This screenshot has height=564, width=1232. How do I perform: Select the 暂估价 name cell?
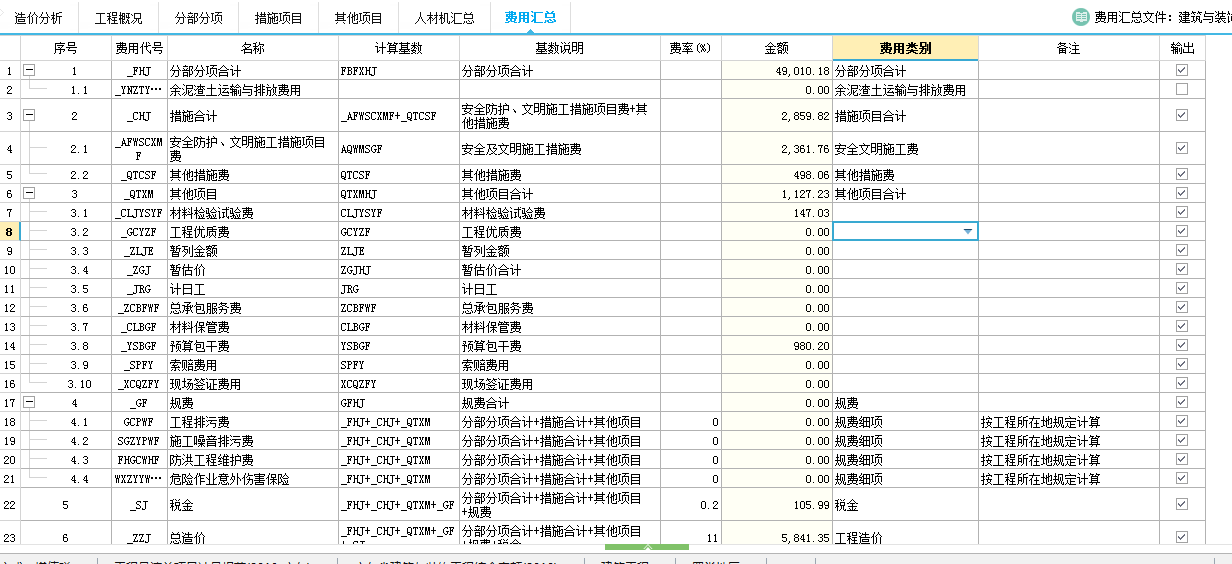click(253, 270)
